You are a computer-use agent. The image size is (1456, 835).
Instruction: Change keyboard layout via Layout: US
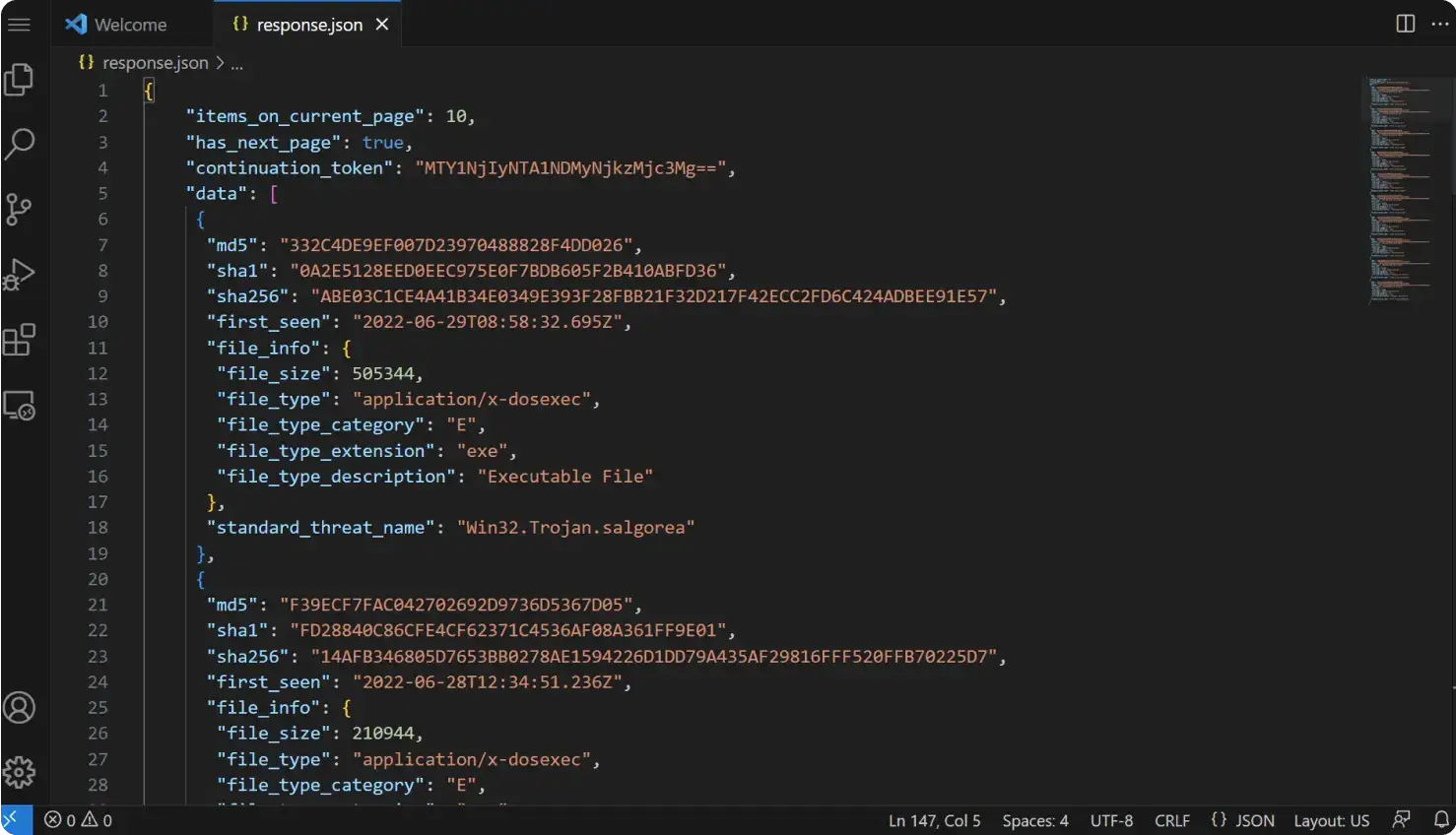tap(1331, 820)
